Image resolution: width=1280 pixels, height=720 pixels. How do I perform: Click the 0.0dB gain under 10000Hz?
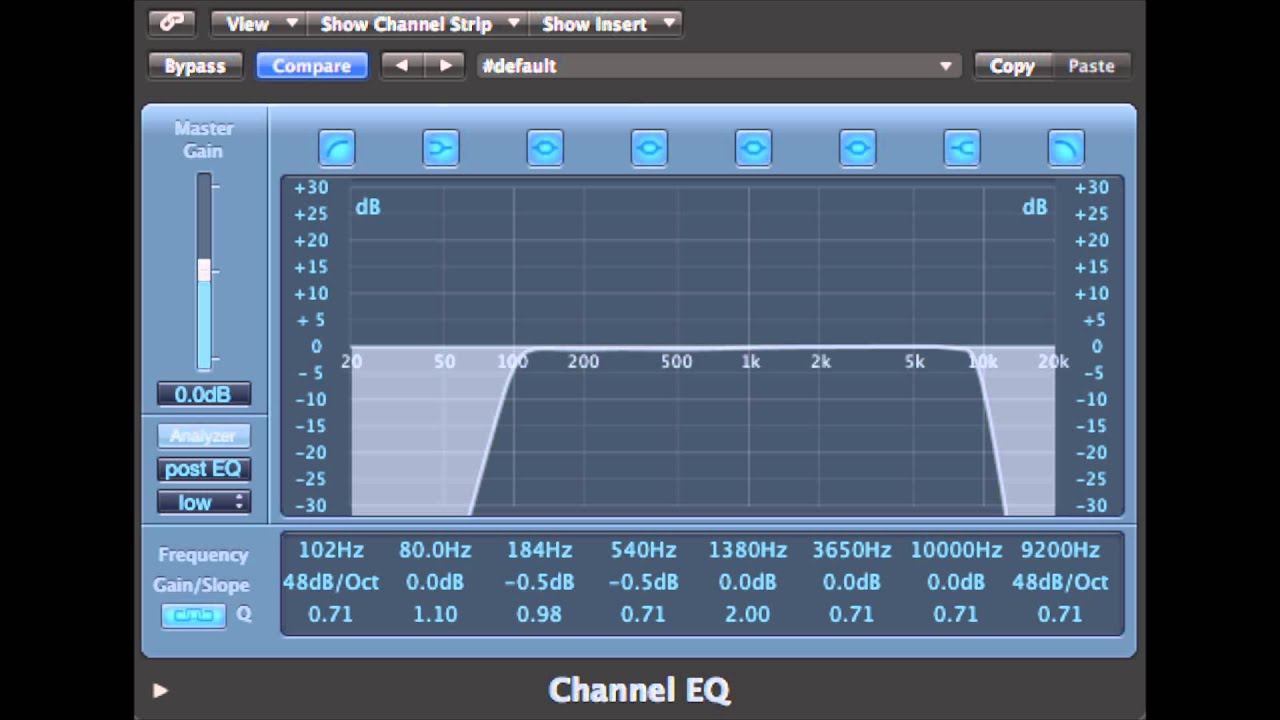956,582
